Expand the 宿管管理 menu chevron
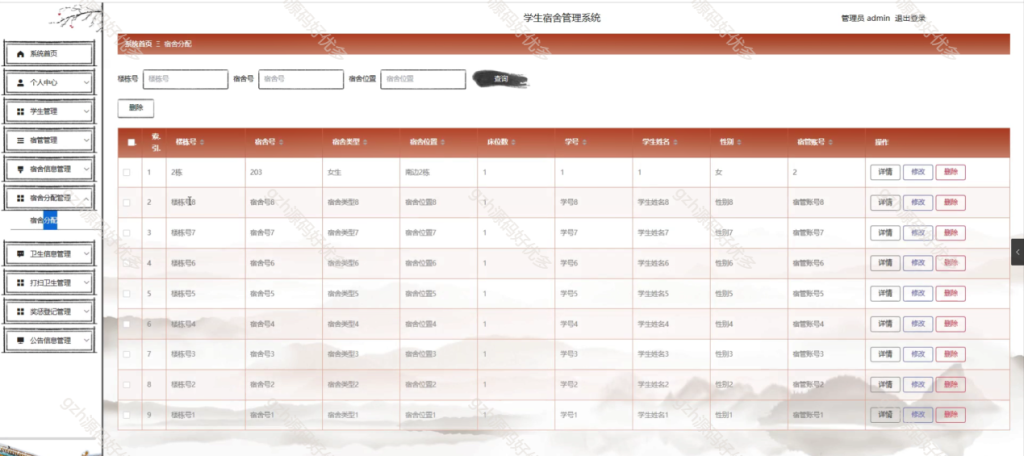The height and width of the screenshot is (456, 1024). click(87, 140)
